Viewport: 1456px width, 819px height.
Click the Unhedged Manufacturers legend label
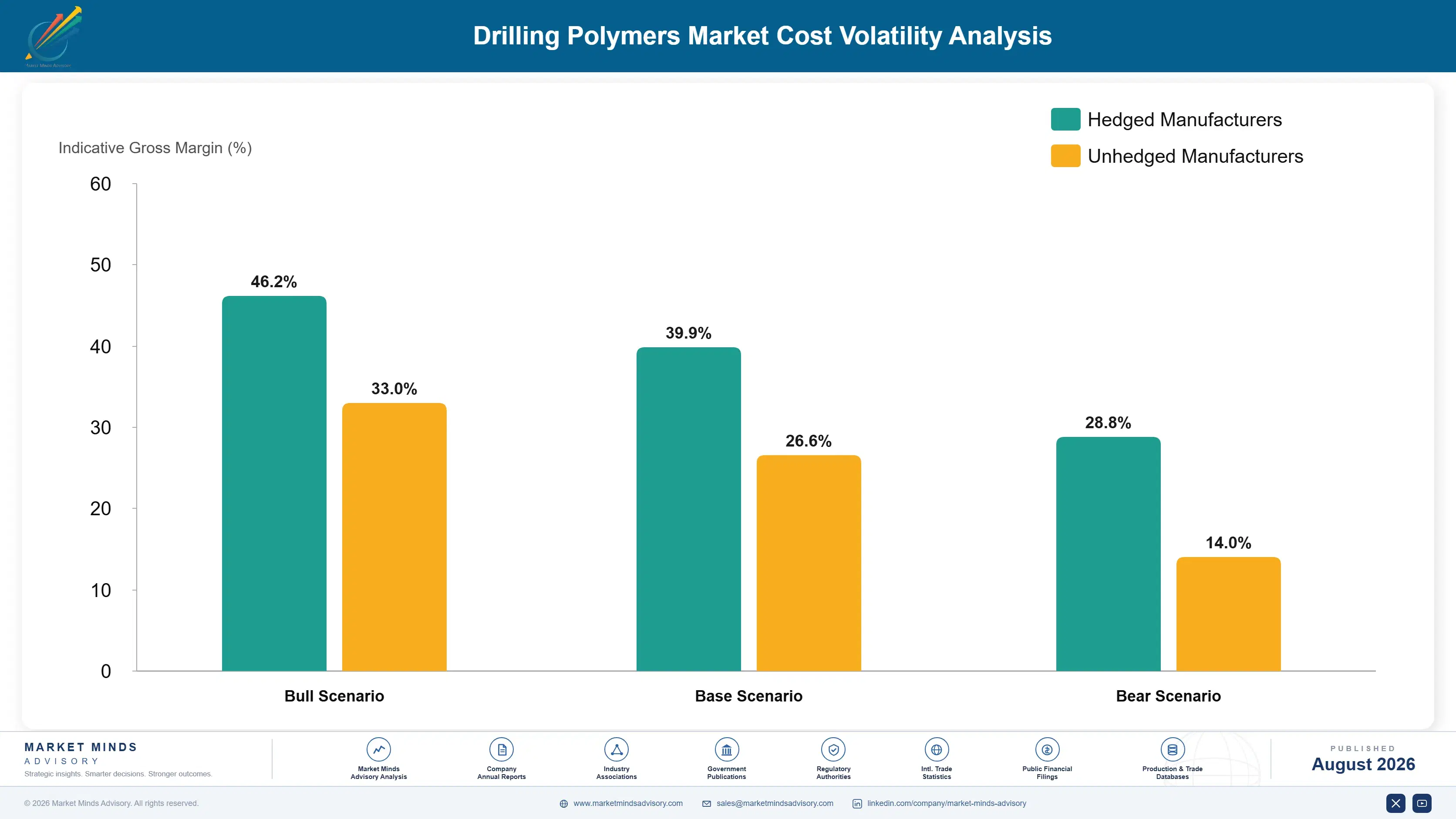[x=1196, y=157]
